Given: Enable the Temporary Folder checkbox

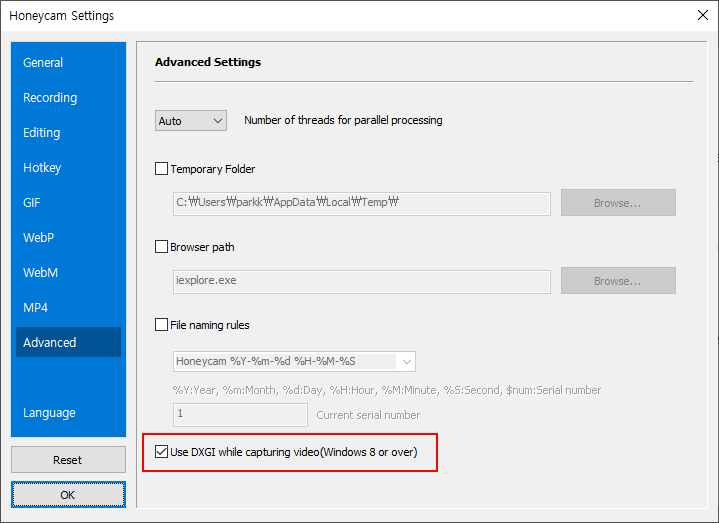Looking at the screenshot, I should [162, 169].
